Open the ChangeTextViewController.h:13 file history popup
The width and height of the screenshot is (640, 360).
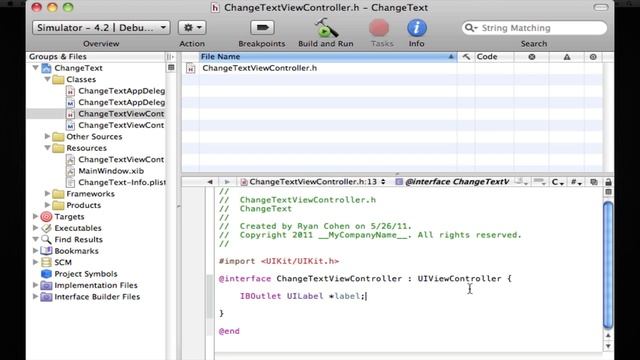coord(313,182)
